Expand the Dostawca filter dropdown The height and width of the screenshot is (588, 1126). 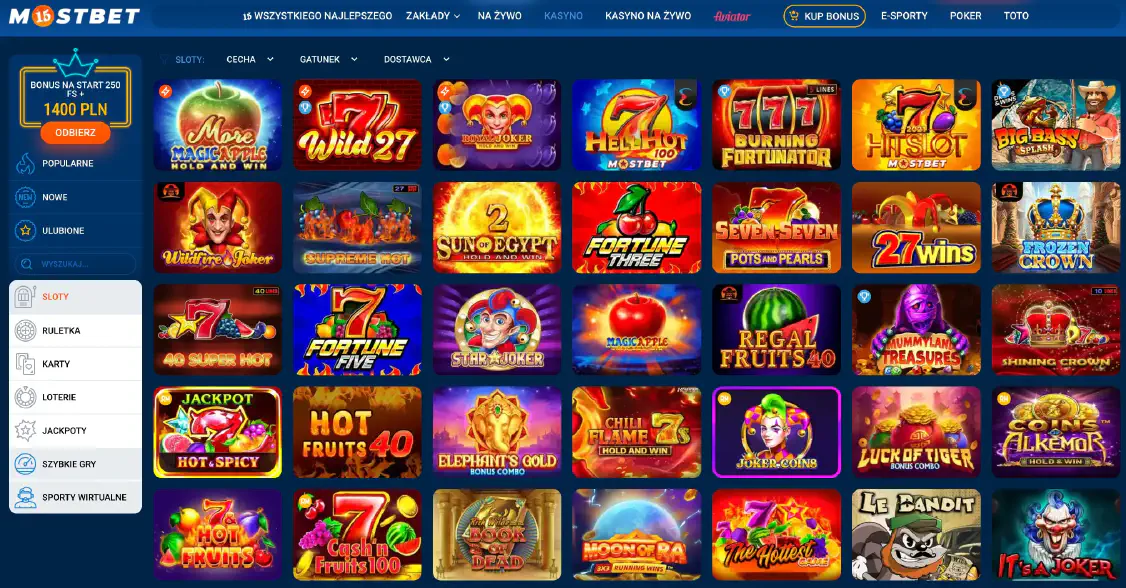click(417, 60)
